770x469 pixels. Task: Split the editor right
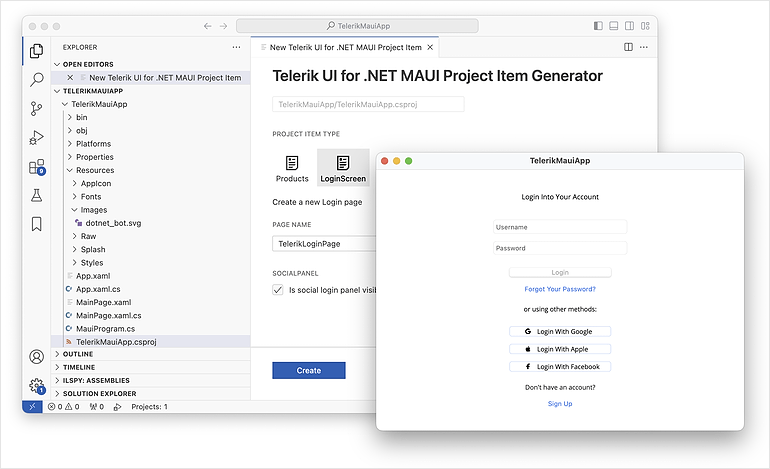[x=628, y=47]
